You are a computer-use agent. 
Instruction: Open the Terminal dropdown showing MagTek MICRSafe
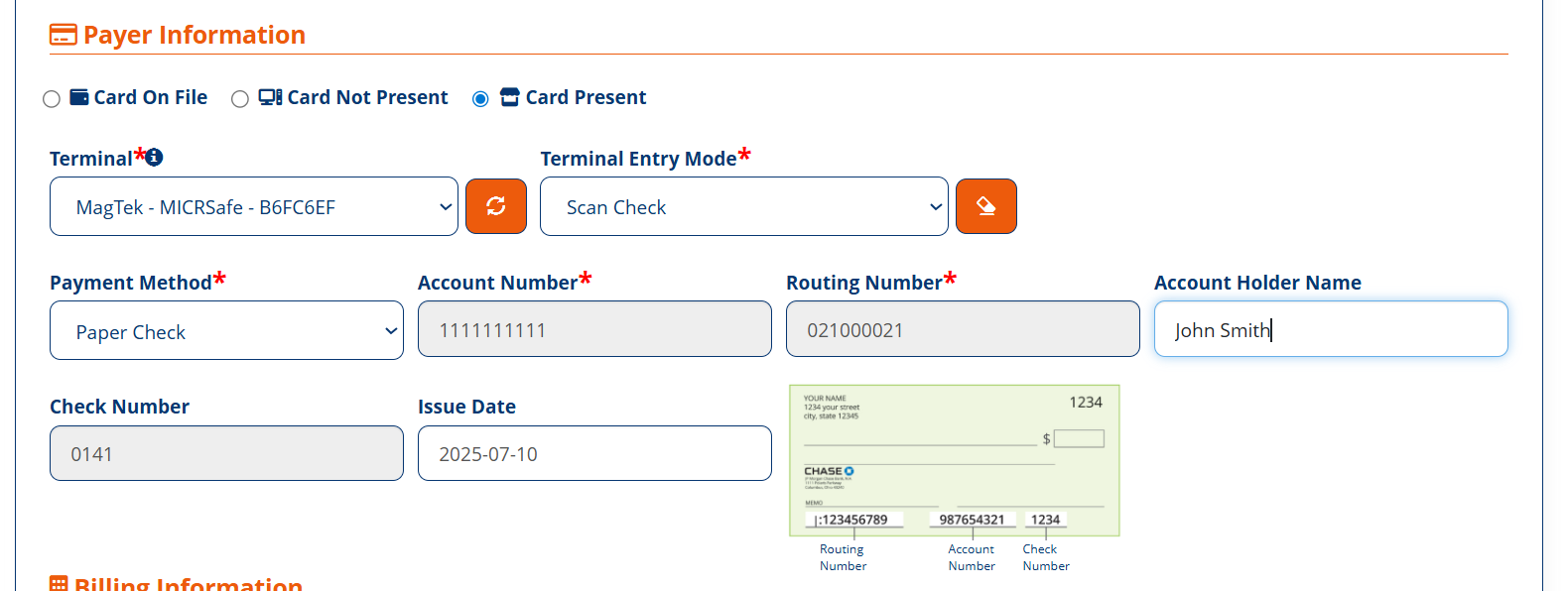[x=254, y=206]
